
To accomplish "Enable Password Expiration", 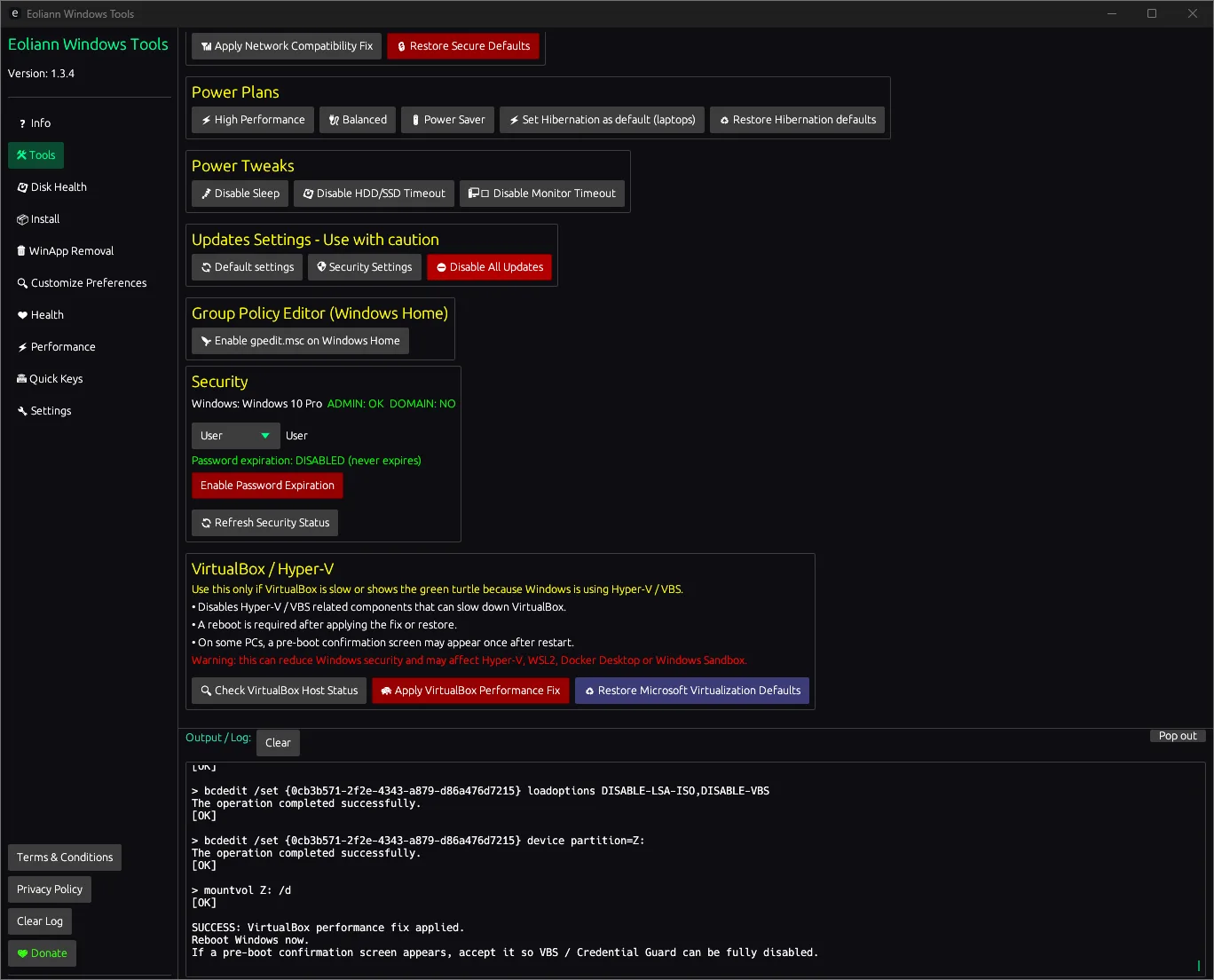I will tap(267, 485).
